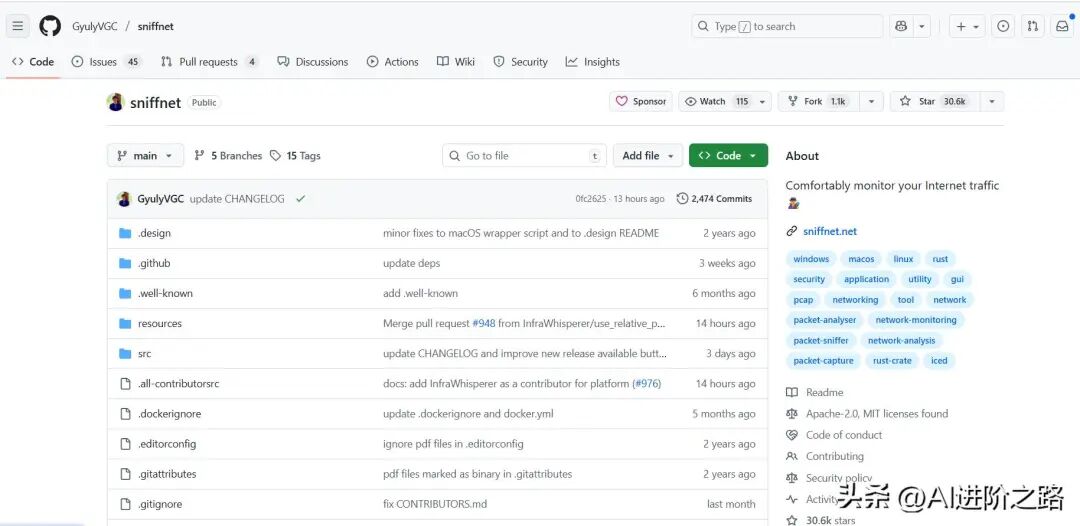
Task: Click the Contributing people icon
Action: pos(792,456)
